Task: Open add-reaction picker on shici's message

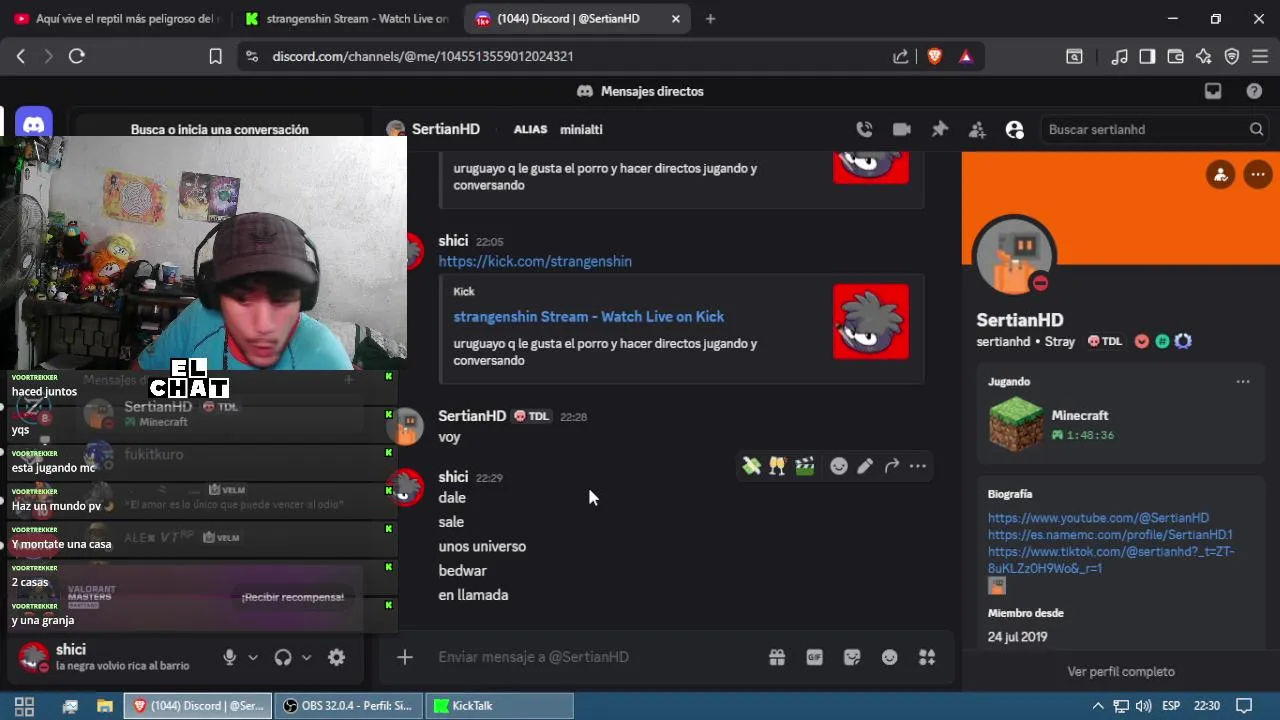Action: coord(838,465)
